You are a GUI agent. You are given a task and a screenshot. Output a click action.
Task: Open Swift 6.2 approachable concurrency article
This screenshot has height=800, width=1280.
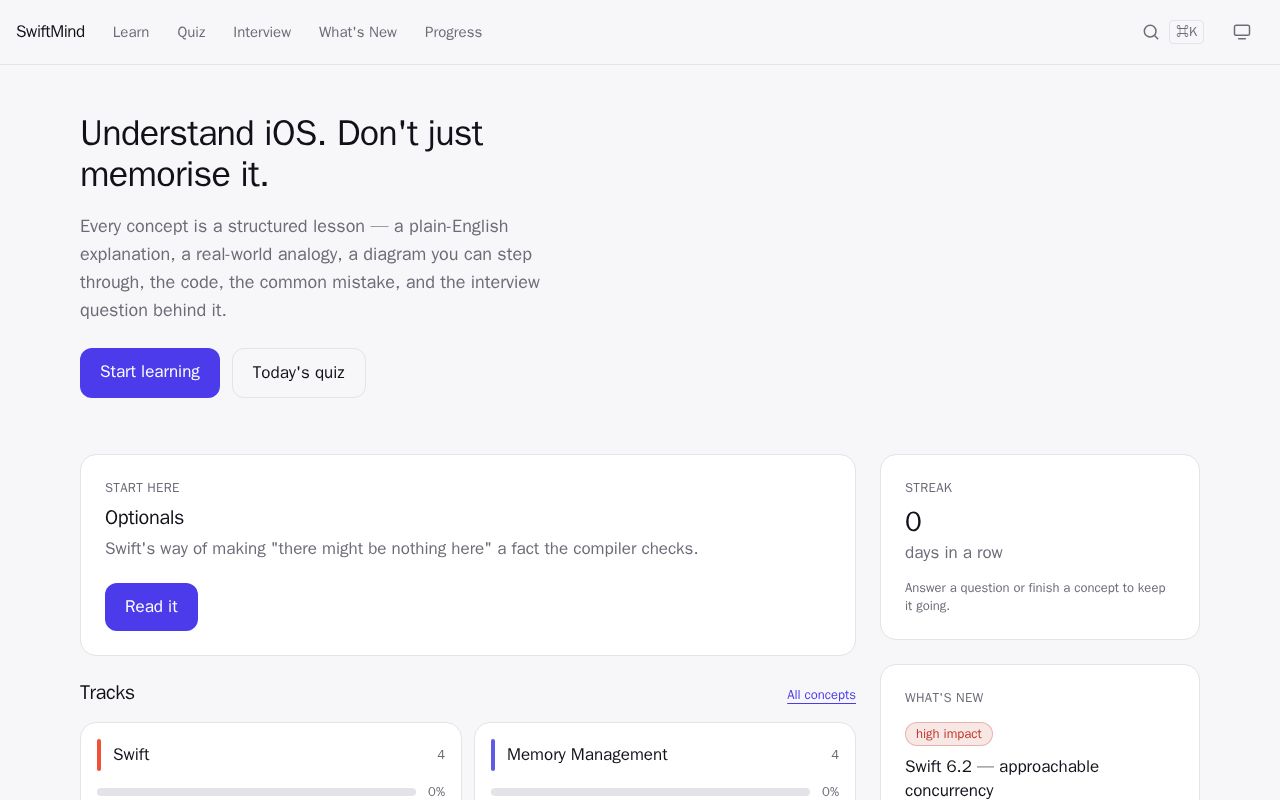click(x=1002, y=778)
